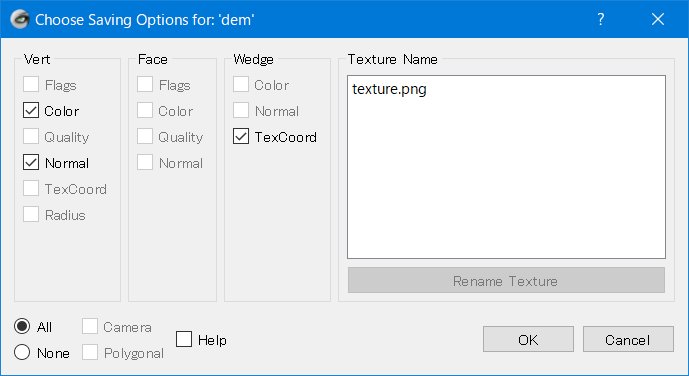Uncheck the Wedge TexCoord checkbox
Image resolution: width=689 pixels, height=376 pixels.
pos(241,136)
